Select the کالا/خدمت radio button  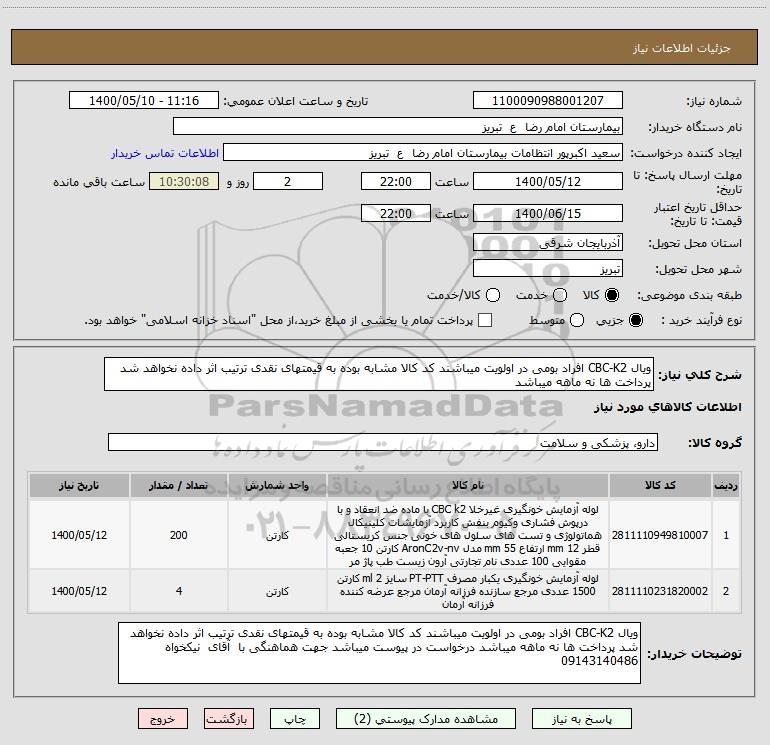pos(493,295)
